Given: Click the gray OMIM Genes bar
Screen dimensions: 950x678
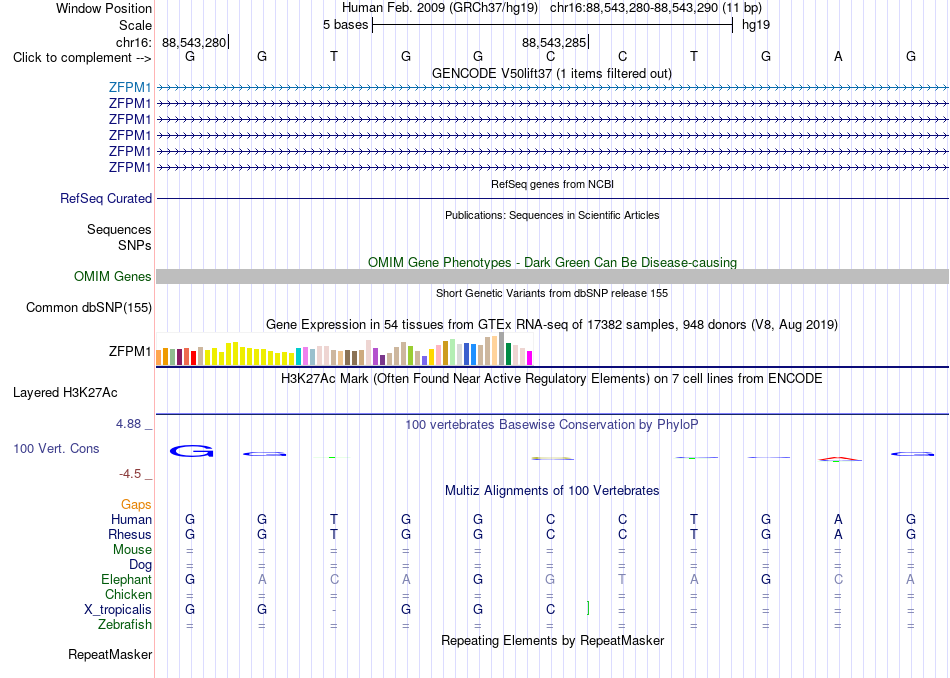Looking at the screenshot, I should [552, 276].
